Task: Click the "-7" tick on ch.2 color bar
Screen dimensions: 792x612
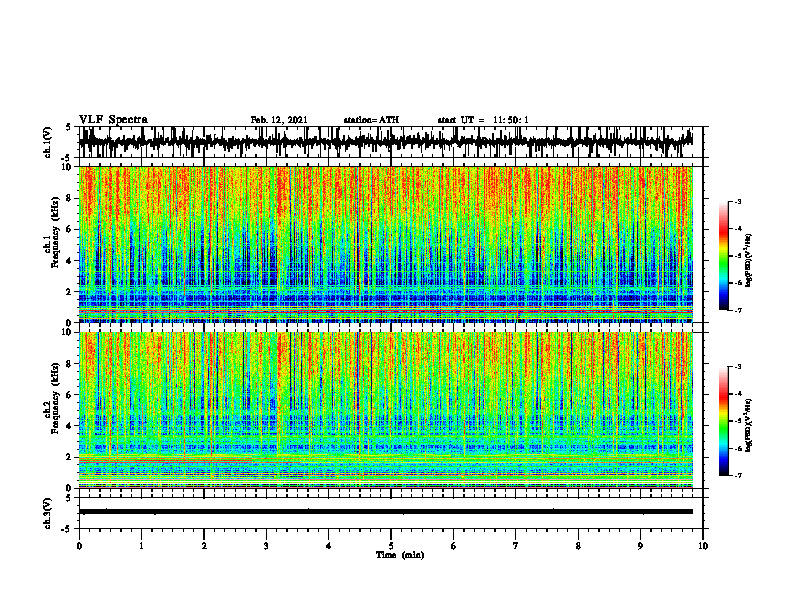Action: coord(737,475)
